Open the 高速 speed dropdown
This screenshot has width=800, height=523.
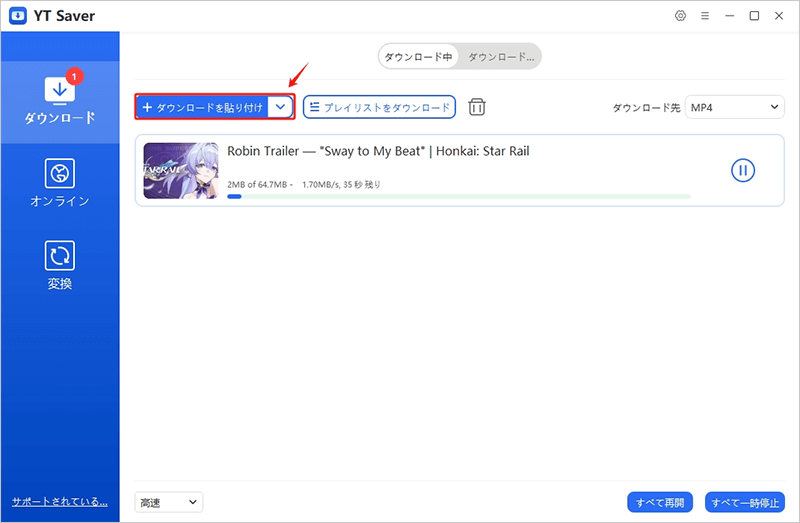click(x=169, y=502)
